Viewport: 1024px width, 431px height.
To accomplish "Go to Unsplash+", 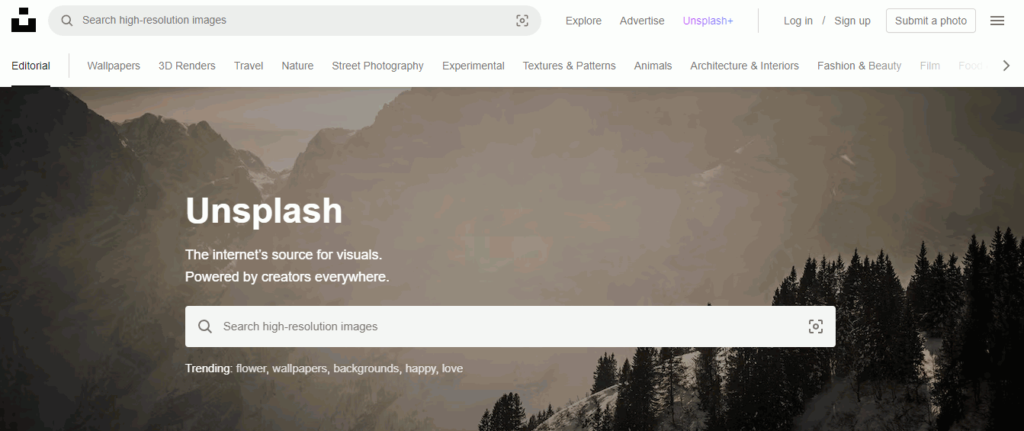I will coord(708,21).
